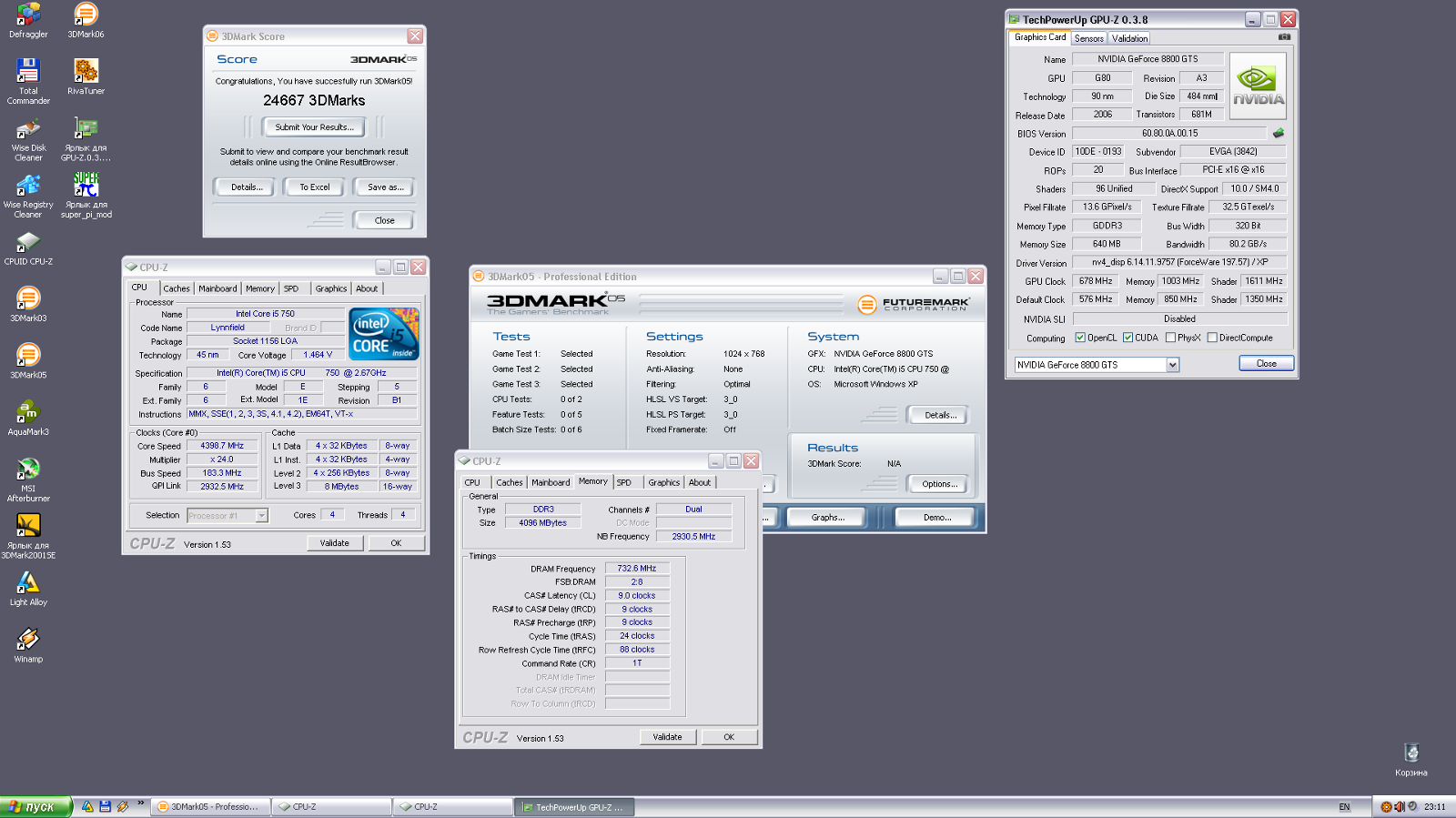Switch to Sensors tab in GPU-Z
The image size is (1456, 818).
coord(1088,38)
